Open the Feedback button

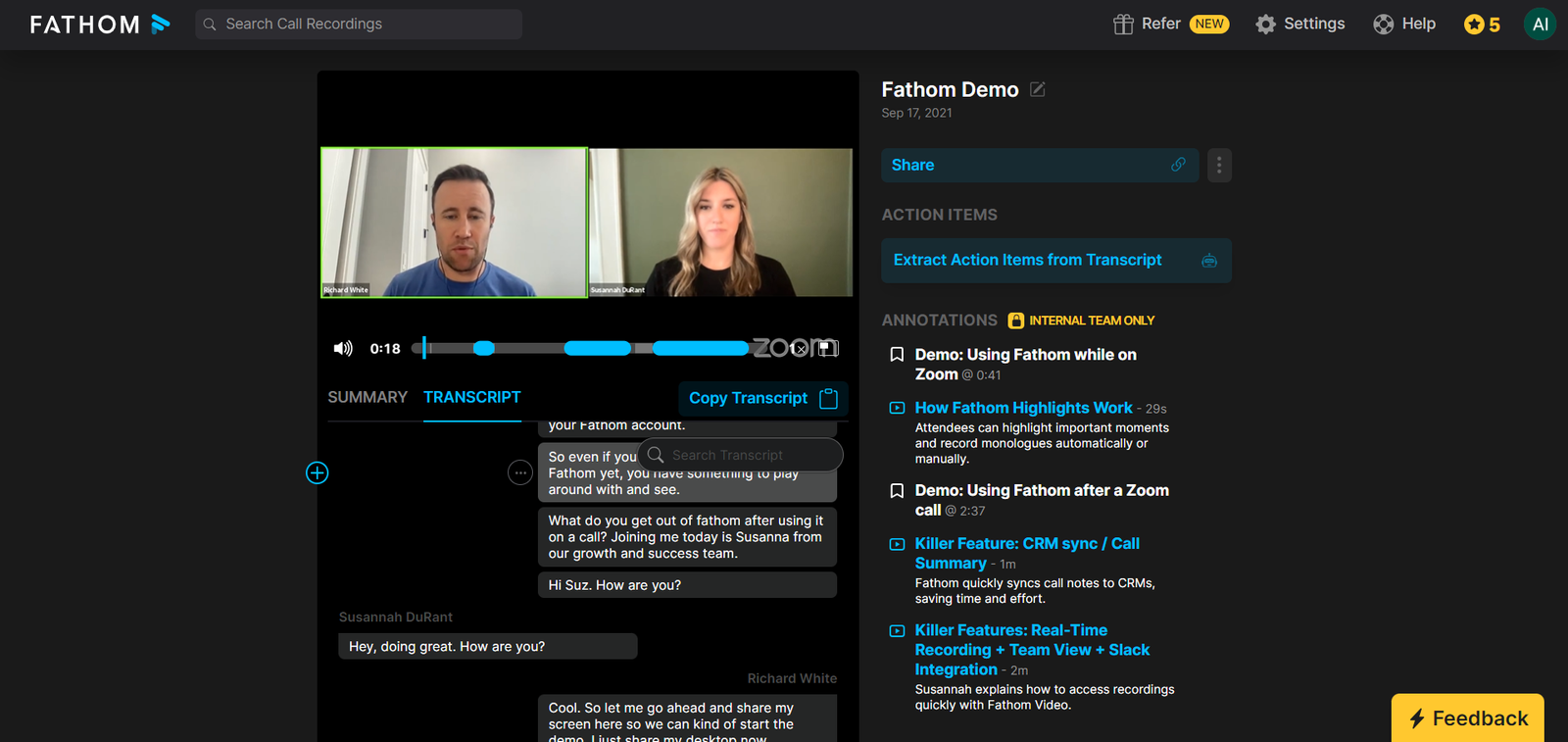click(x=1467, y=718)
